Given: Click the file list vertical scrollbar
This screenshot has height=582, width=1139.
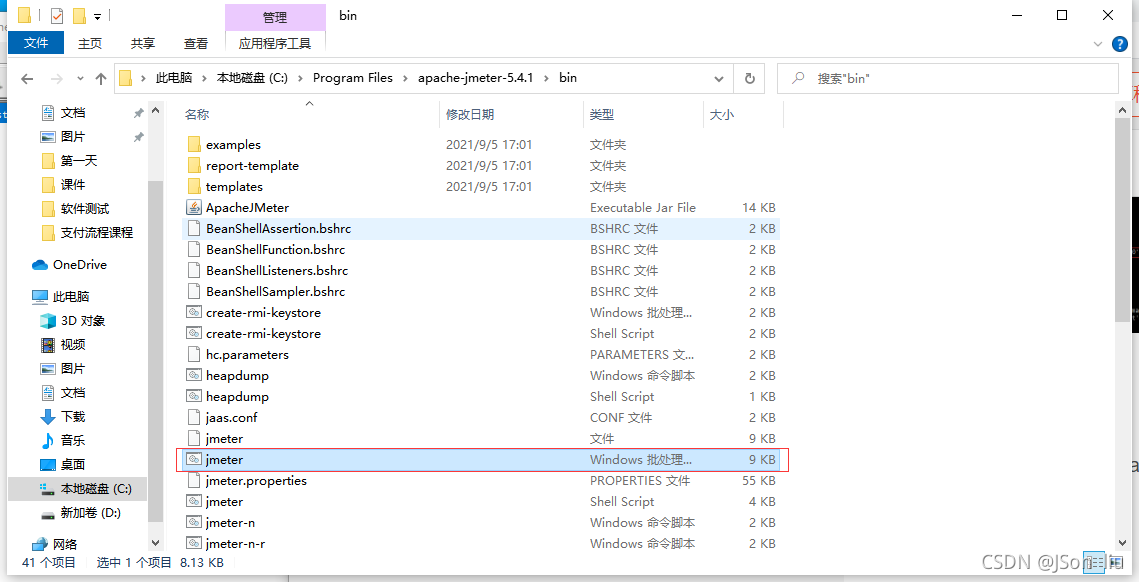Looking at the screenshot, I should [1123, 218].
